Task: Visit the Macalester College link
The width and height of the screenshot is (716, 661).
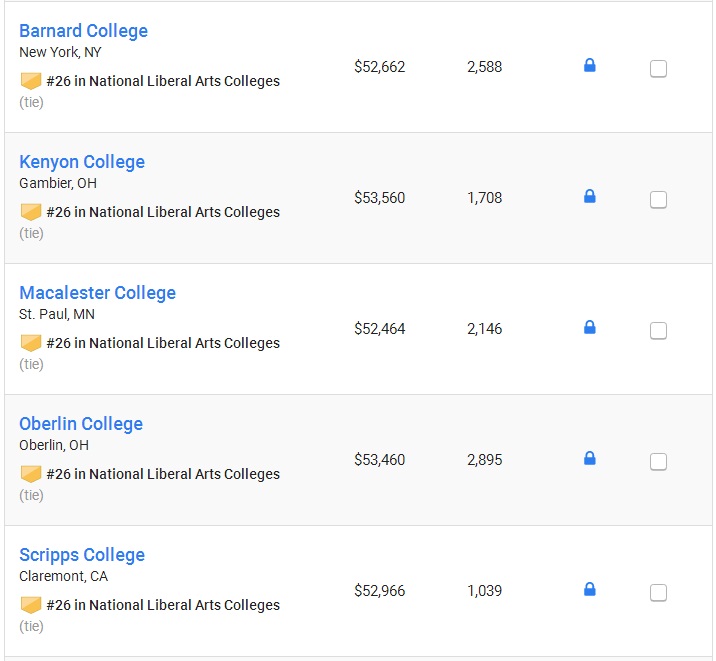Action: (97, 293)
